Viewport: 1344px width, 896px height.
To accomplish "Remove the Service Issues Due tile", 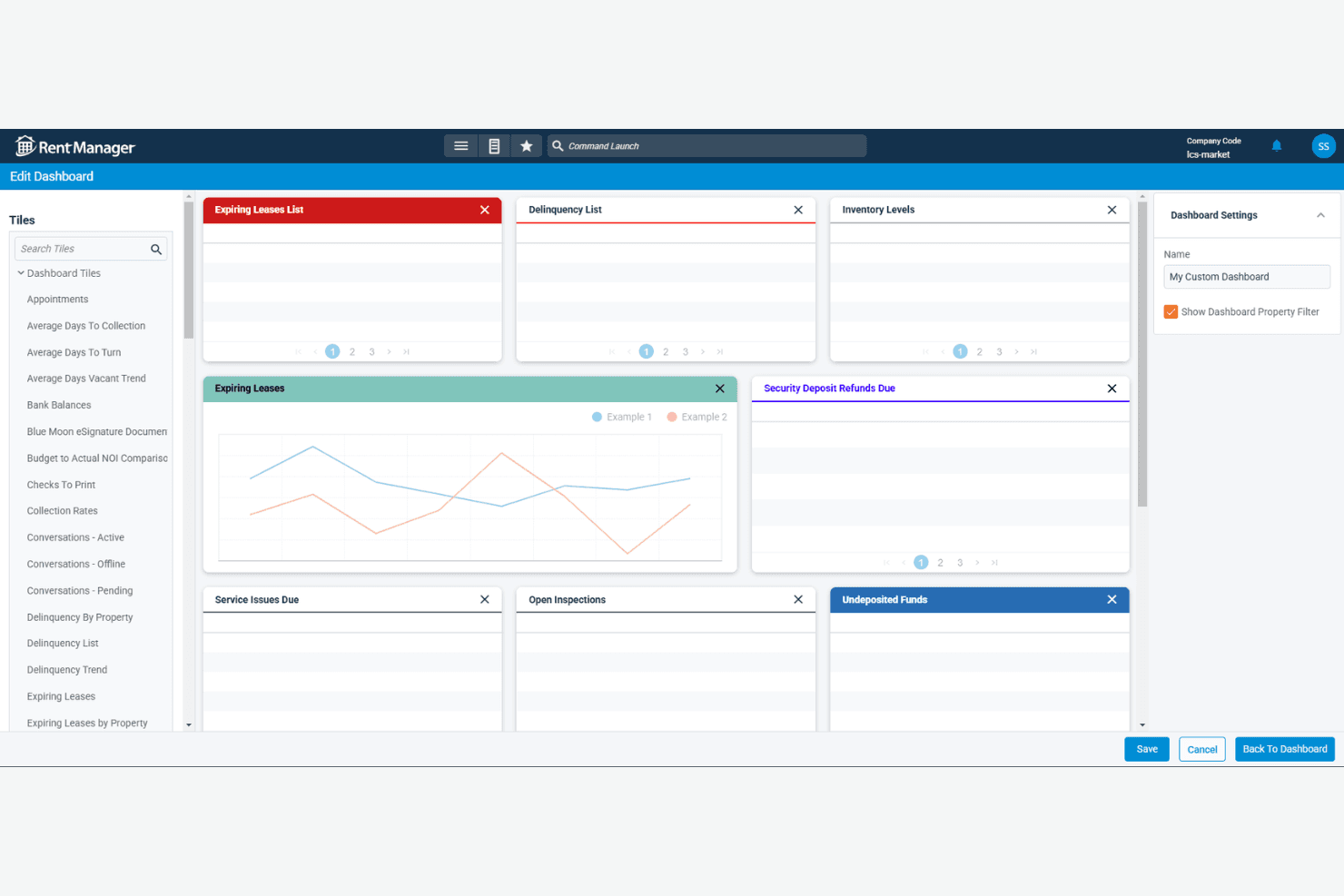I will tap(485, 600).
